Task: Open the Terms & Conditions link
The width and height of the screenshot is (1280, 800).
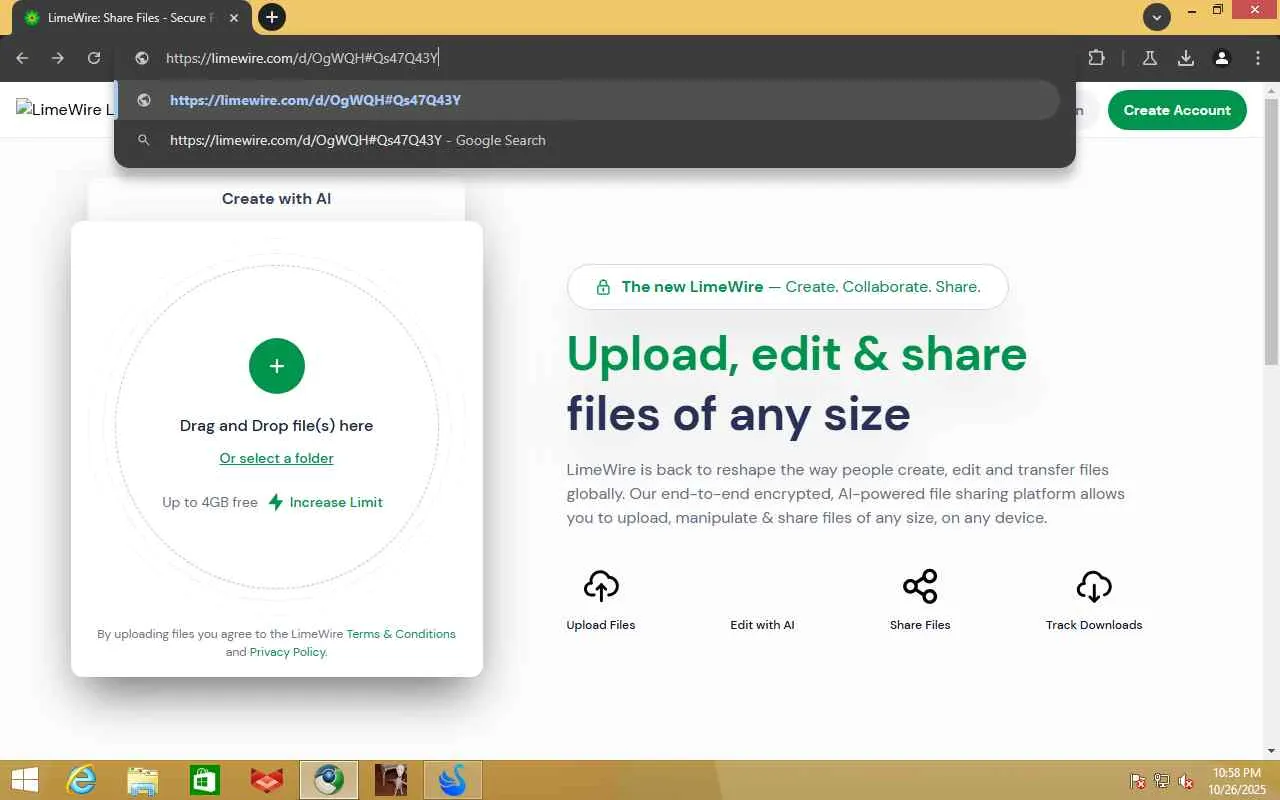Action: 401,634
